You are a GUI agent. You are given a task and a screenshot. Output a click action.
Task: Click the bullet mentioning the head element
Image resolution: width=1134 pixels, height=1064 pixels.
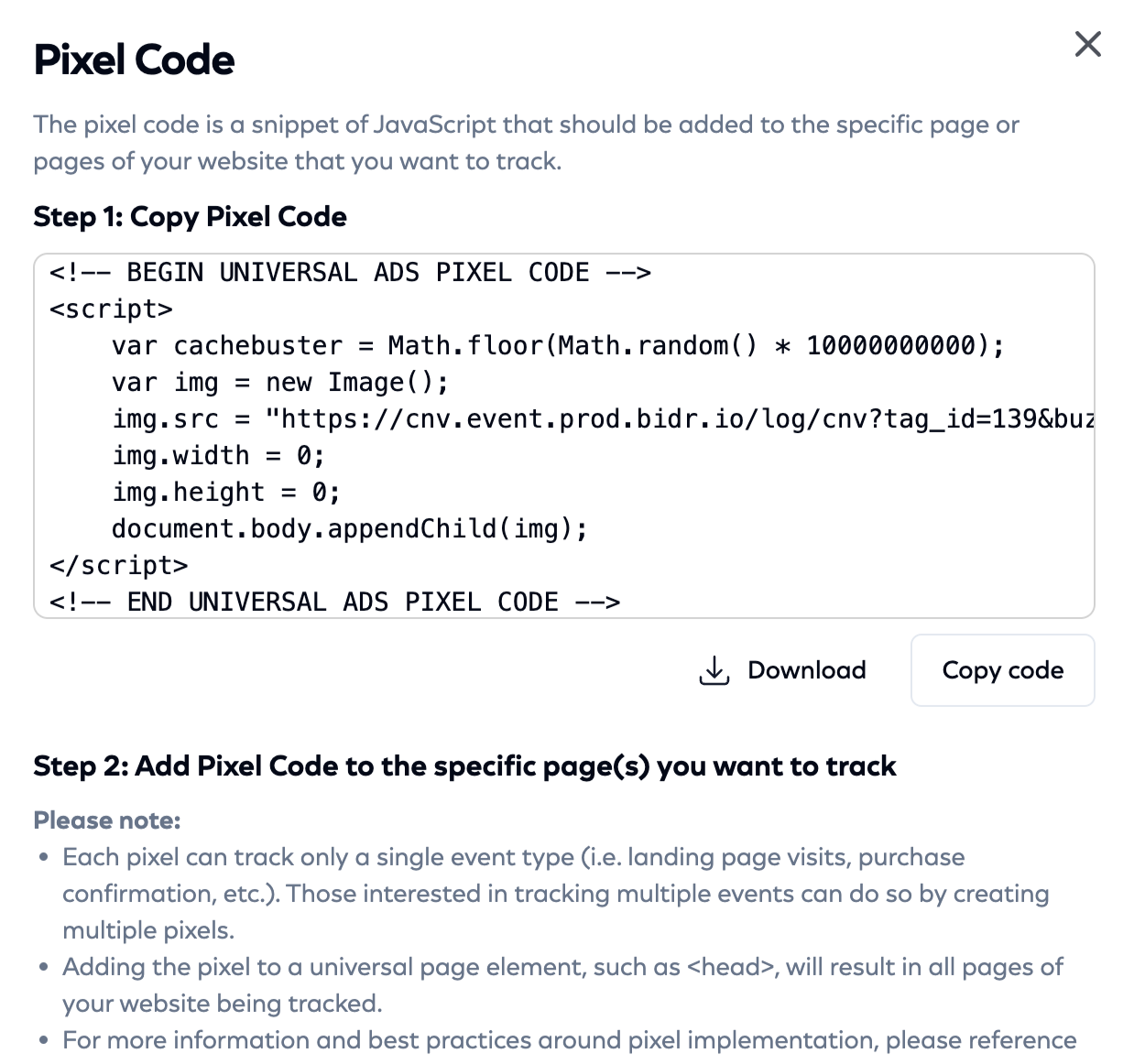point(562,985)
